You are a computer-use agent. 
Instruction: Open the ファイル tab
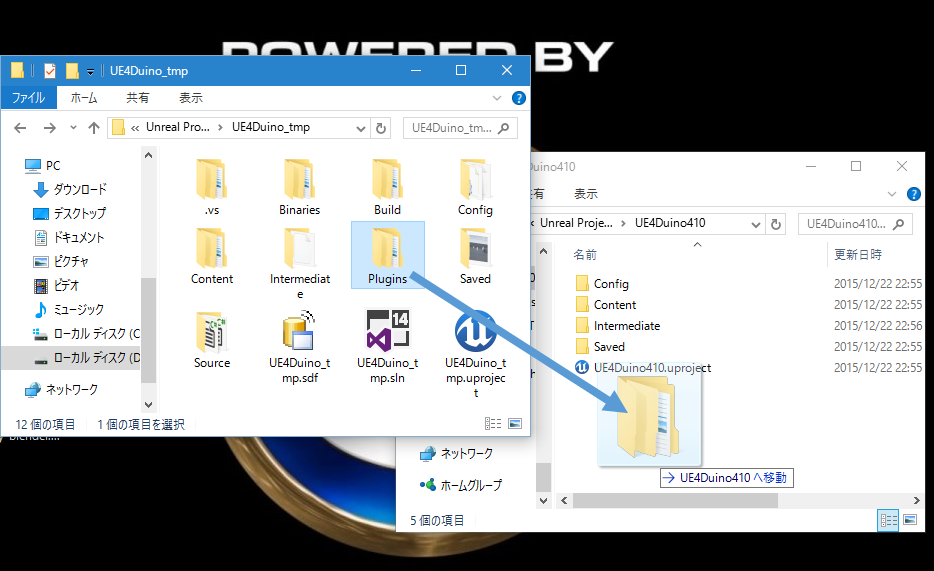coord(29,98)
